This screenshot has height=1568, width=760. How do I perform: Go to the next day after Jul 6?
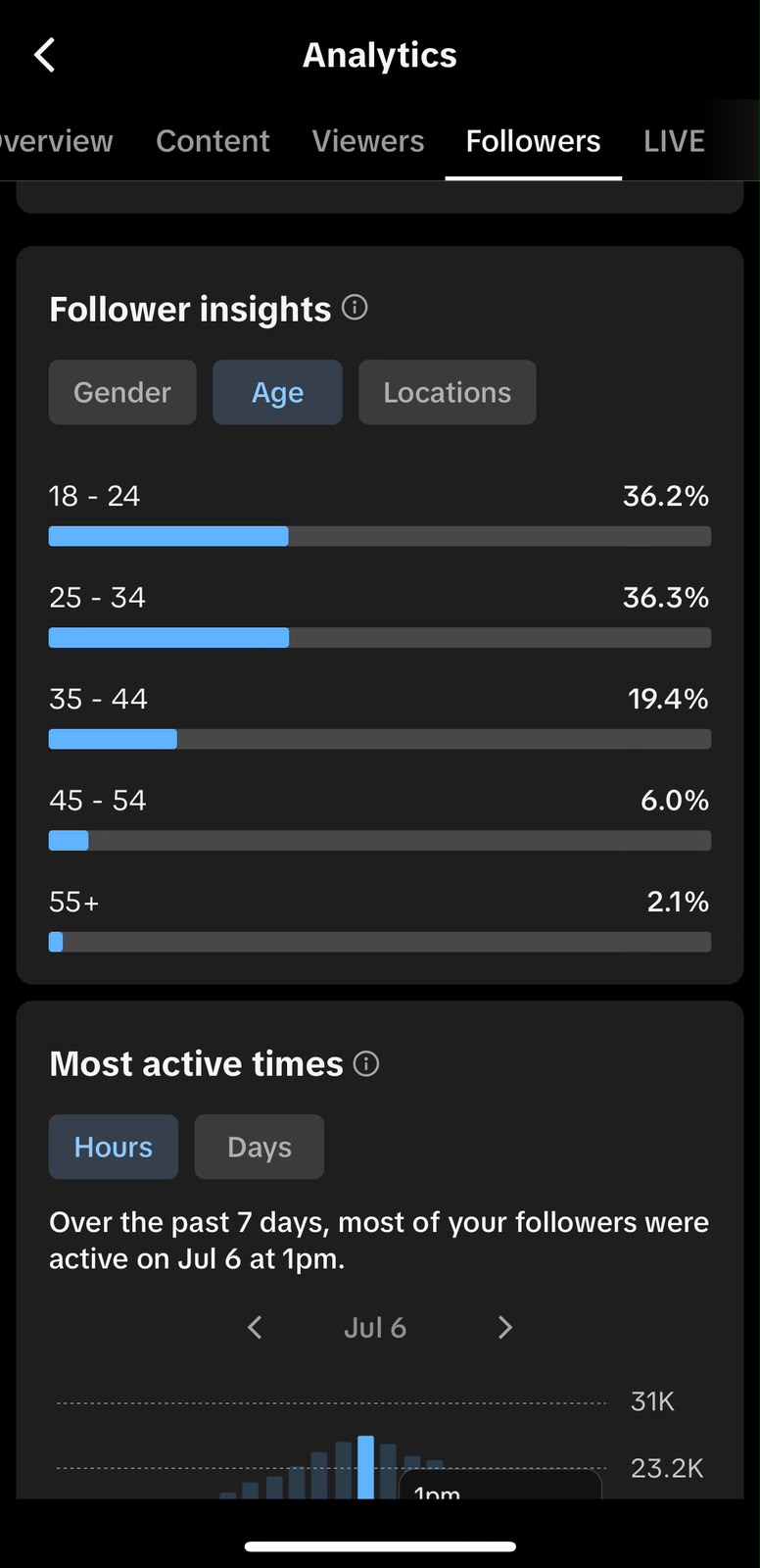(x=505, y=1328)
